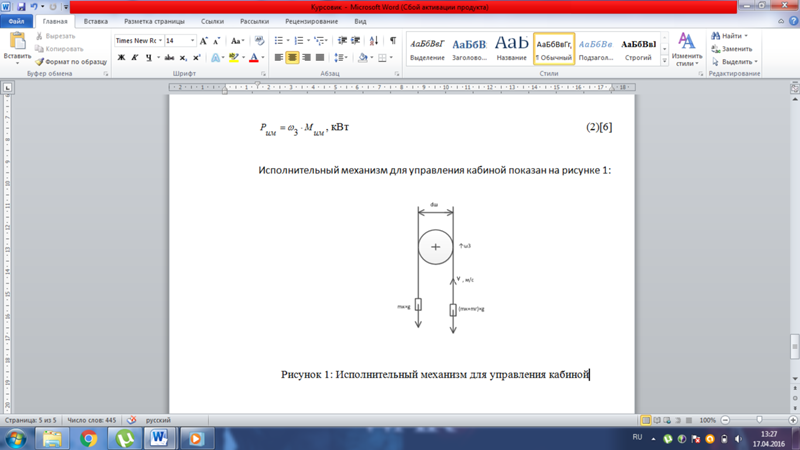This screenshot has width=800, height=450.
Task: Open the Font dialog launcher
Action: pyautogui.click(x=264, y=74)
